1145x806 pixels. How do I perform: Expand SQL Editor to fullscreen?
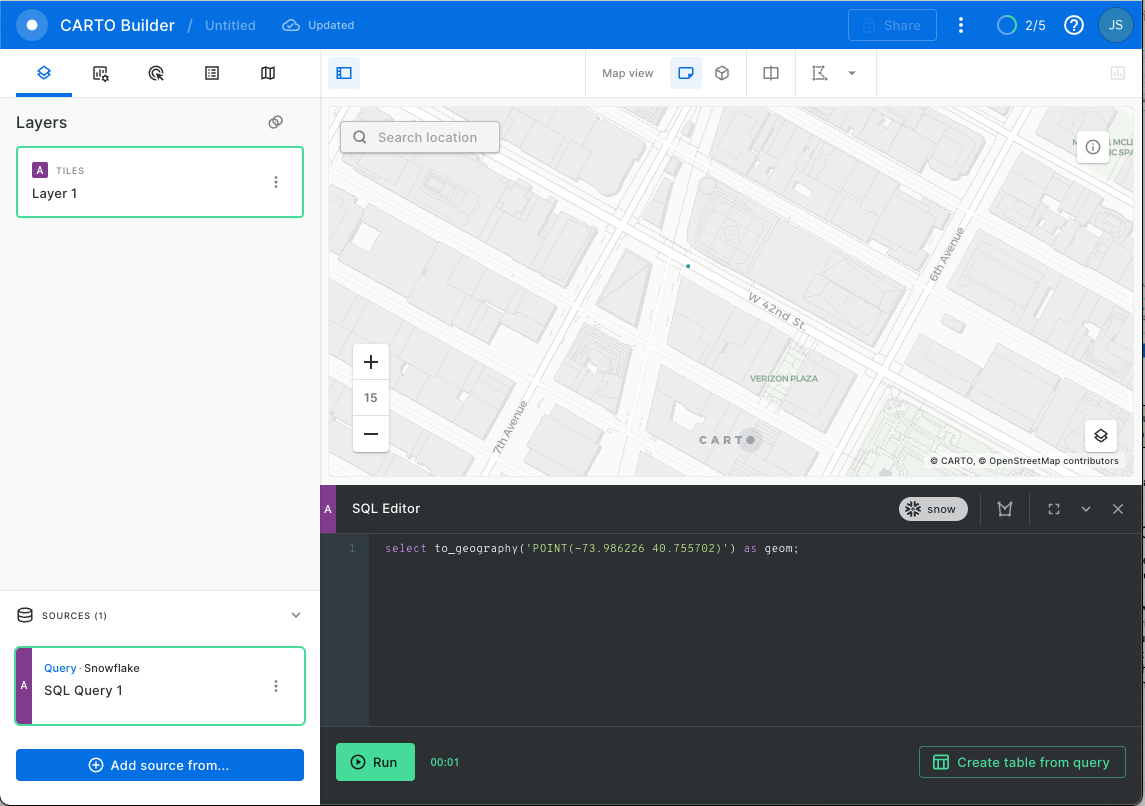tap(1054, 509)
